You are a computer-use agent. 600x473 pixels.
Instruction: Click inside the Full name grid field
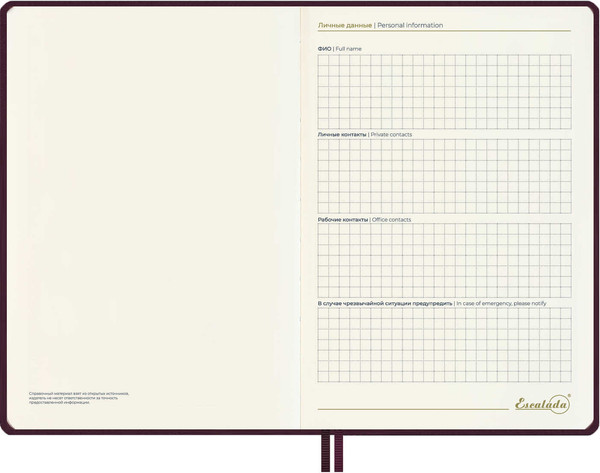(444, 91)
